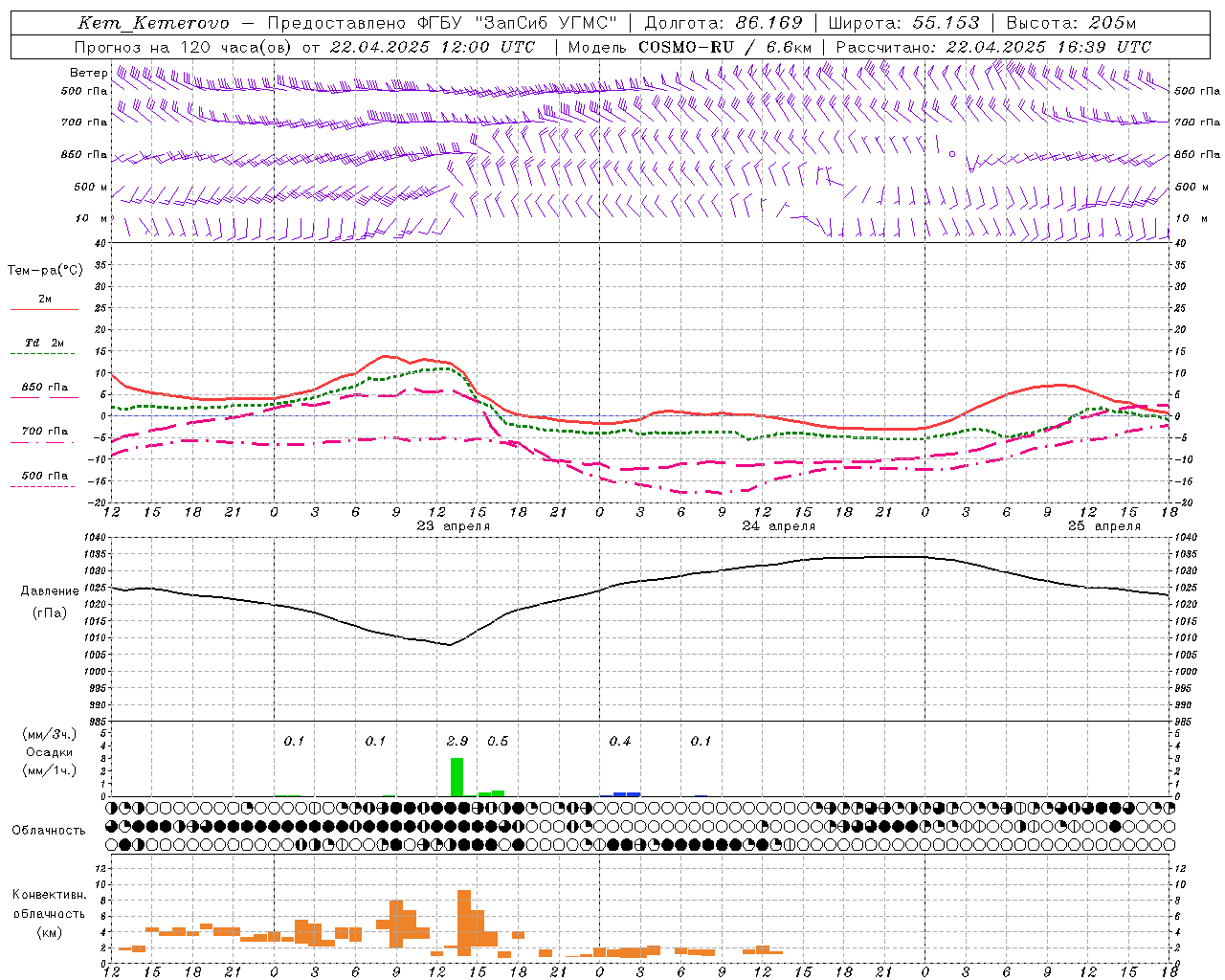The image size is (1225, 980).
Task: Click the Ветер label in wind panel
Action: [89, 73]
